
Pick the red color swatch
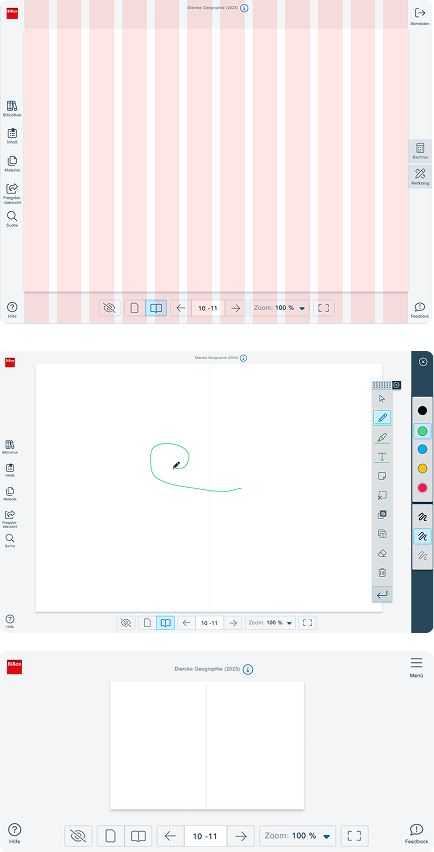click(x=422, y=488)
